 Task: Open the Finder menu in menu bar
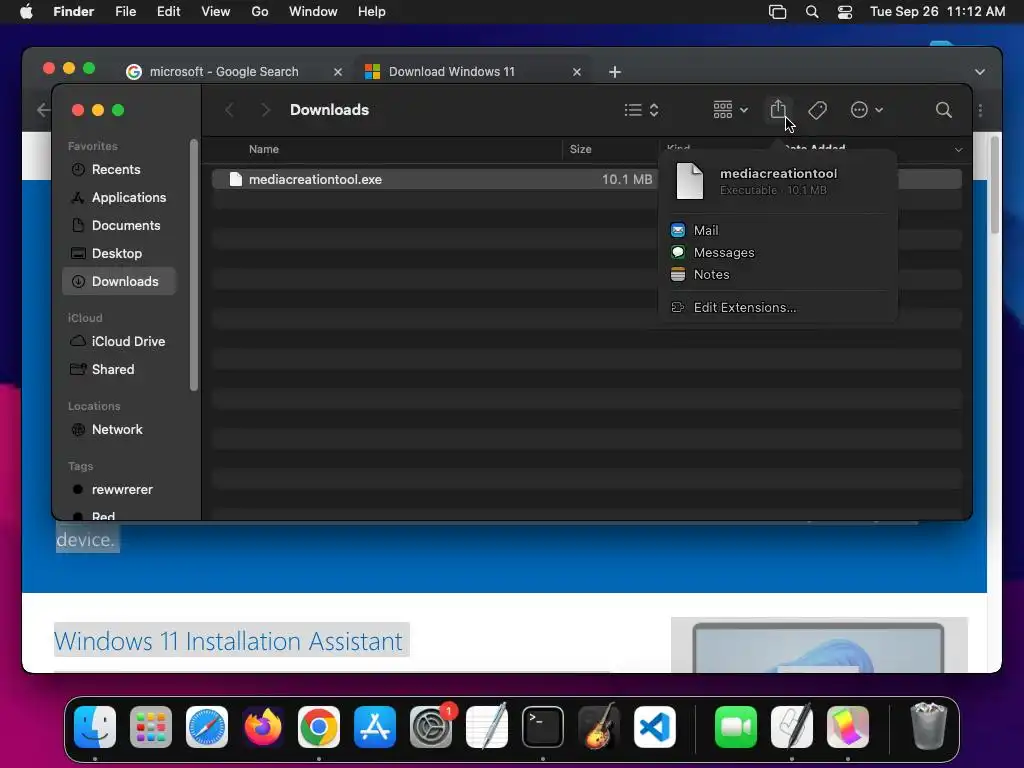click(73, 12)
